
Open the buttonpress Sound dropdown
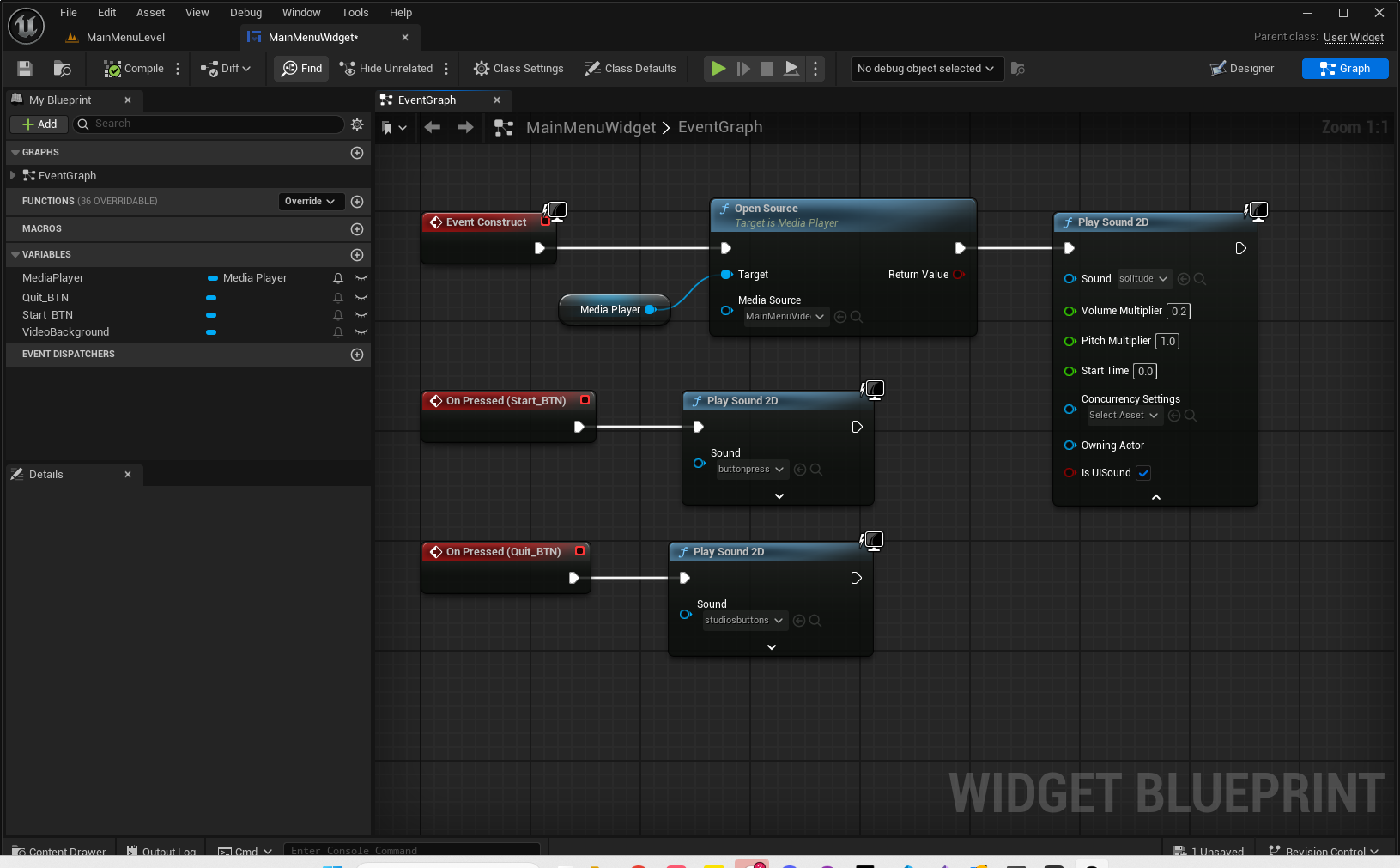point(751,470)
